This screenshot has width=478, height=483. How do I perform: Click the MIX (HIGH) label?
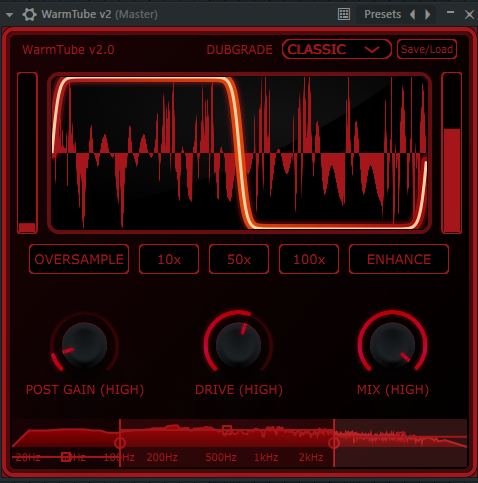393,390
